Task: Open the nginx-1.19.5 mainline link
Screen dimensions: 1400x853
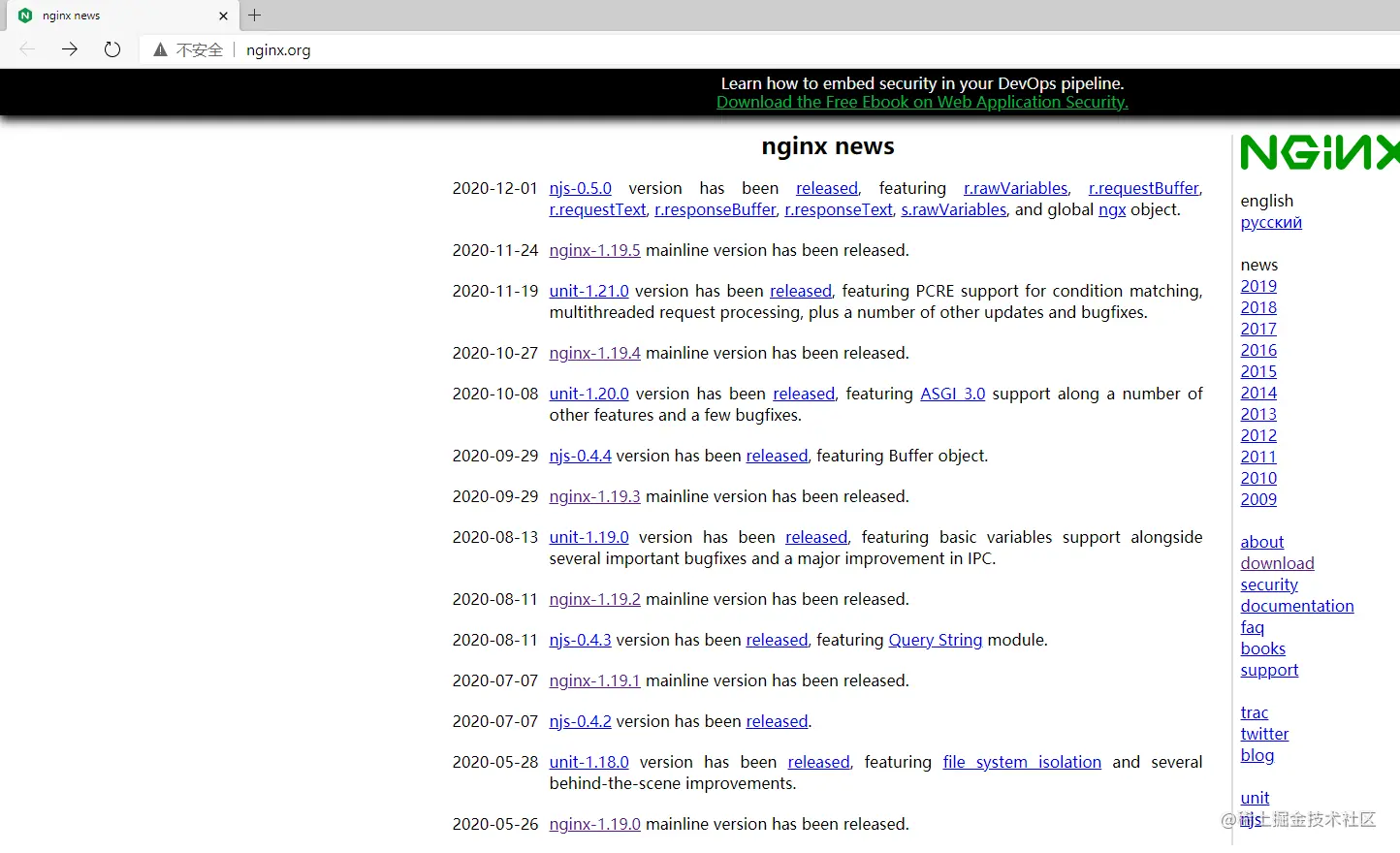Action: coord(594,251)
